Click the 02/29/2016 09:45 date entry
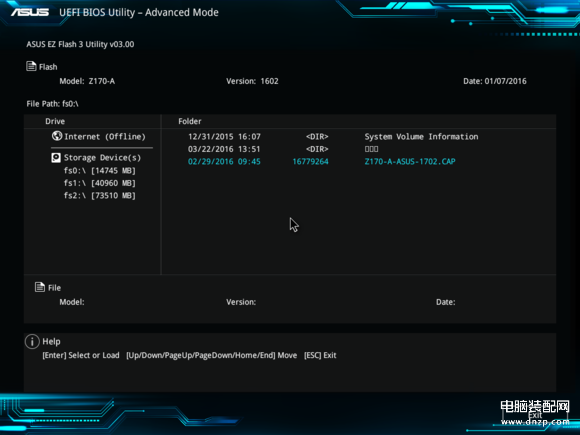580x435 pixels. point(224,162)
